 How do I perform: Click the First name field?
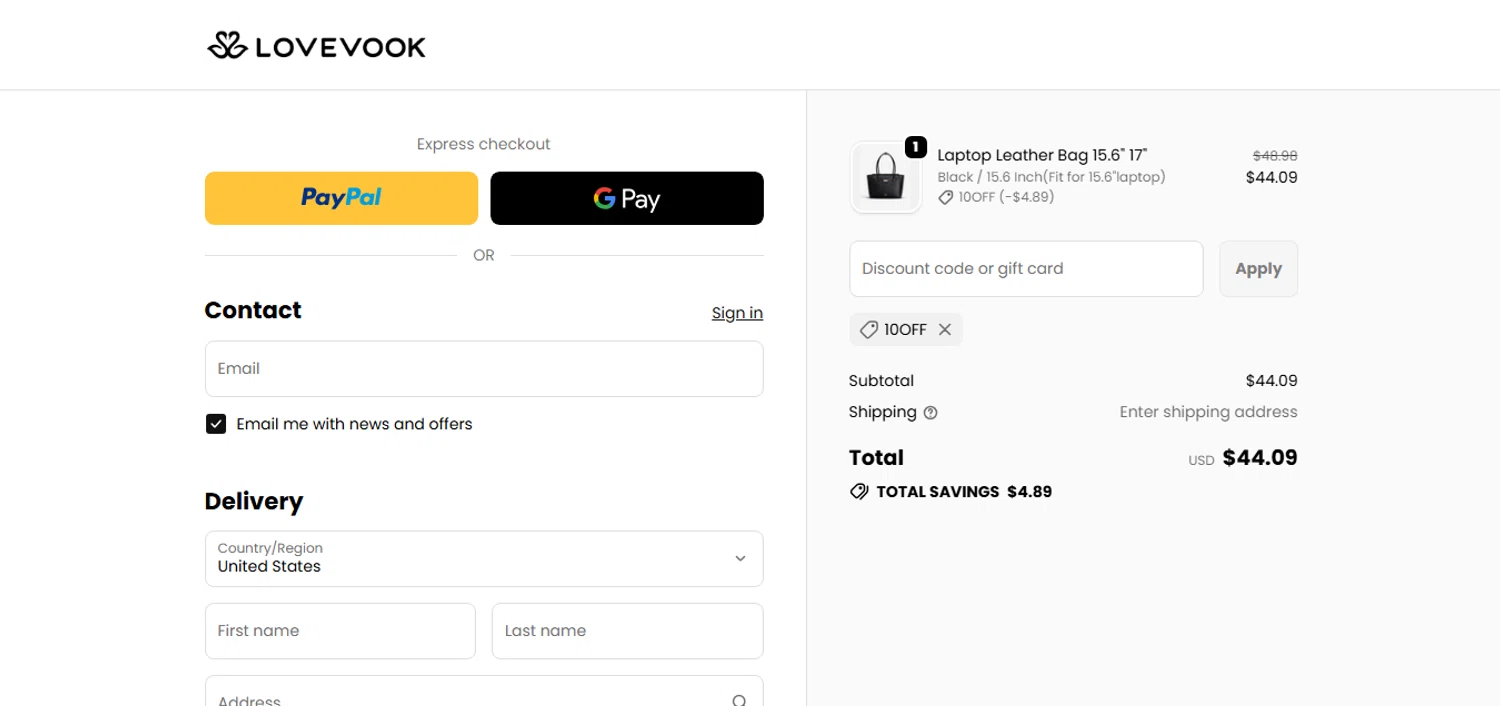(x=340, y=631)
